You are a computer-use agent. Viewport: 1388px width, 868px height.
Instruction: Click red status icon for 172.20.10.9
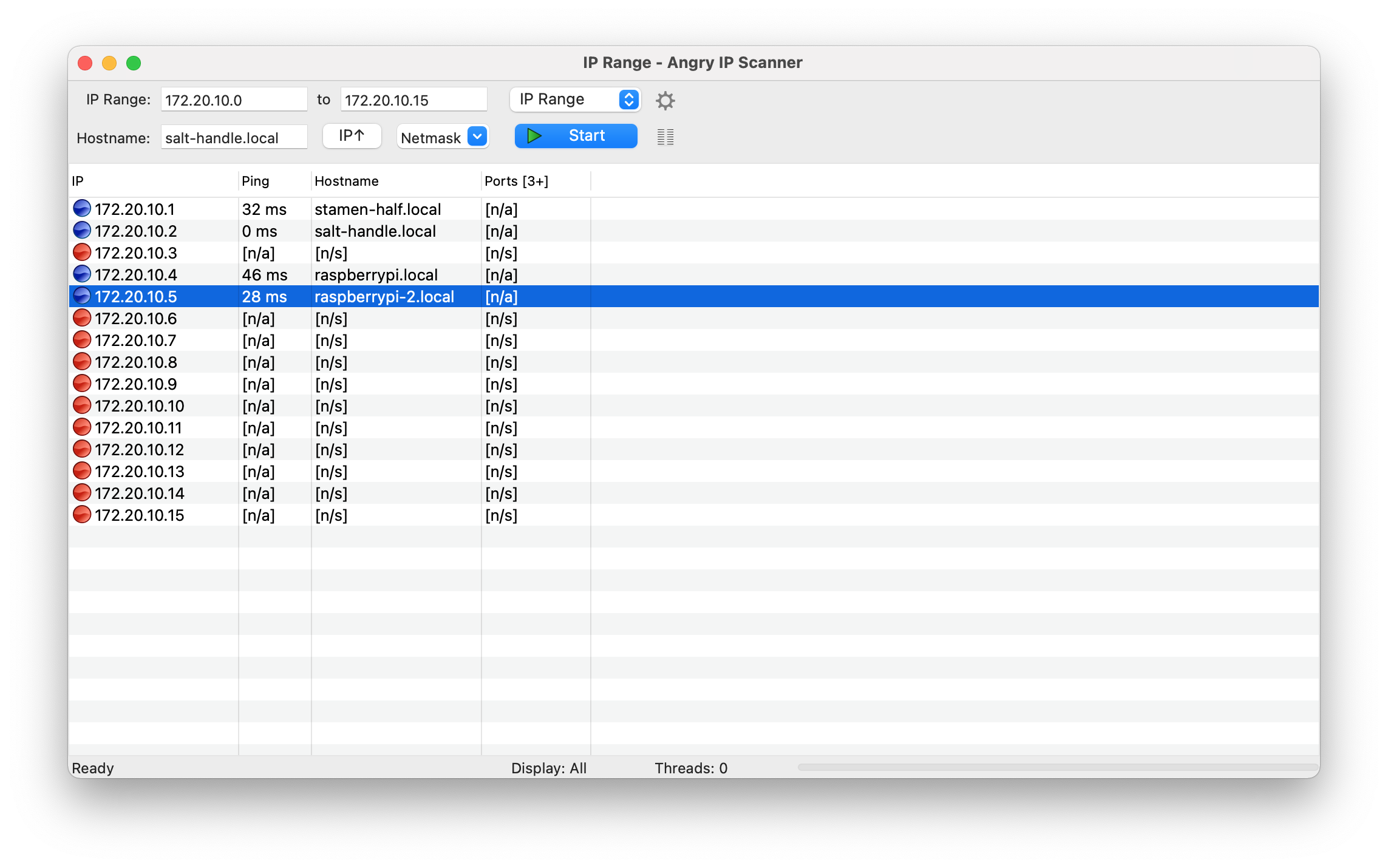[81, 384]
